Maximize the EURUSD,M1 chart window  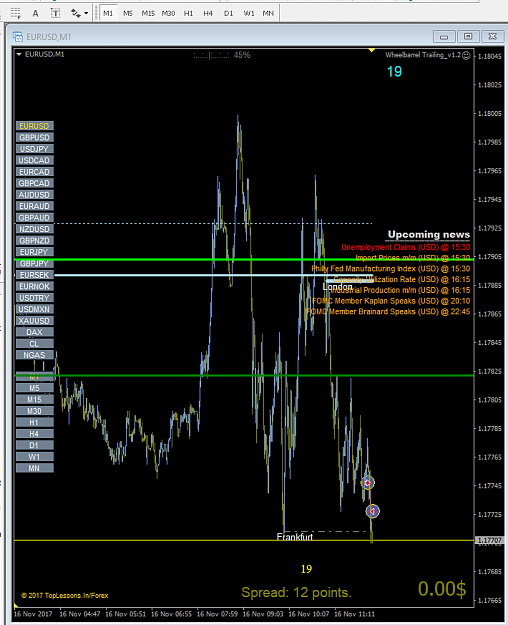click(468, 37)
